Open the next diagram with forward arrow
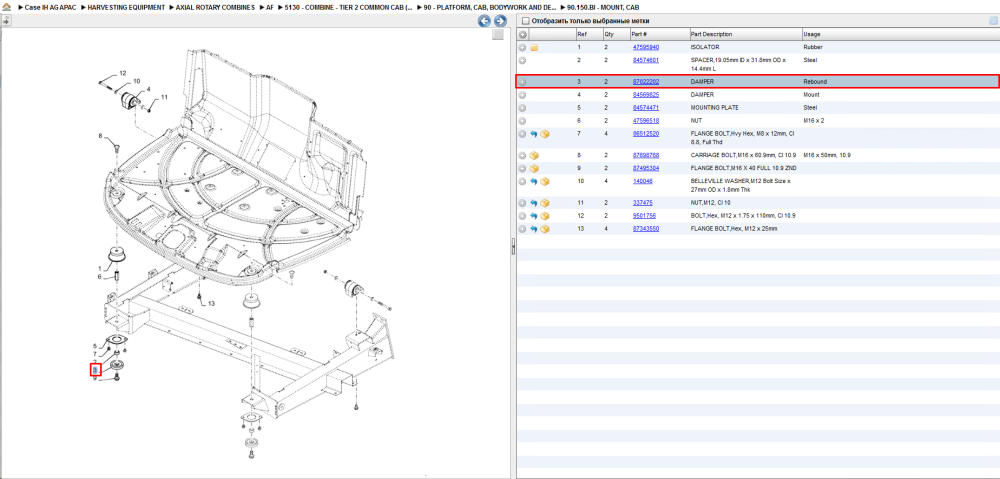The width and height of the screenshot is (1000, 479). click(x=501, y=21)
